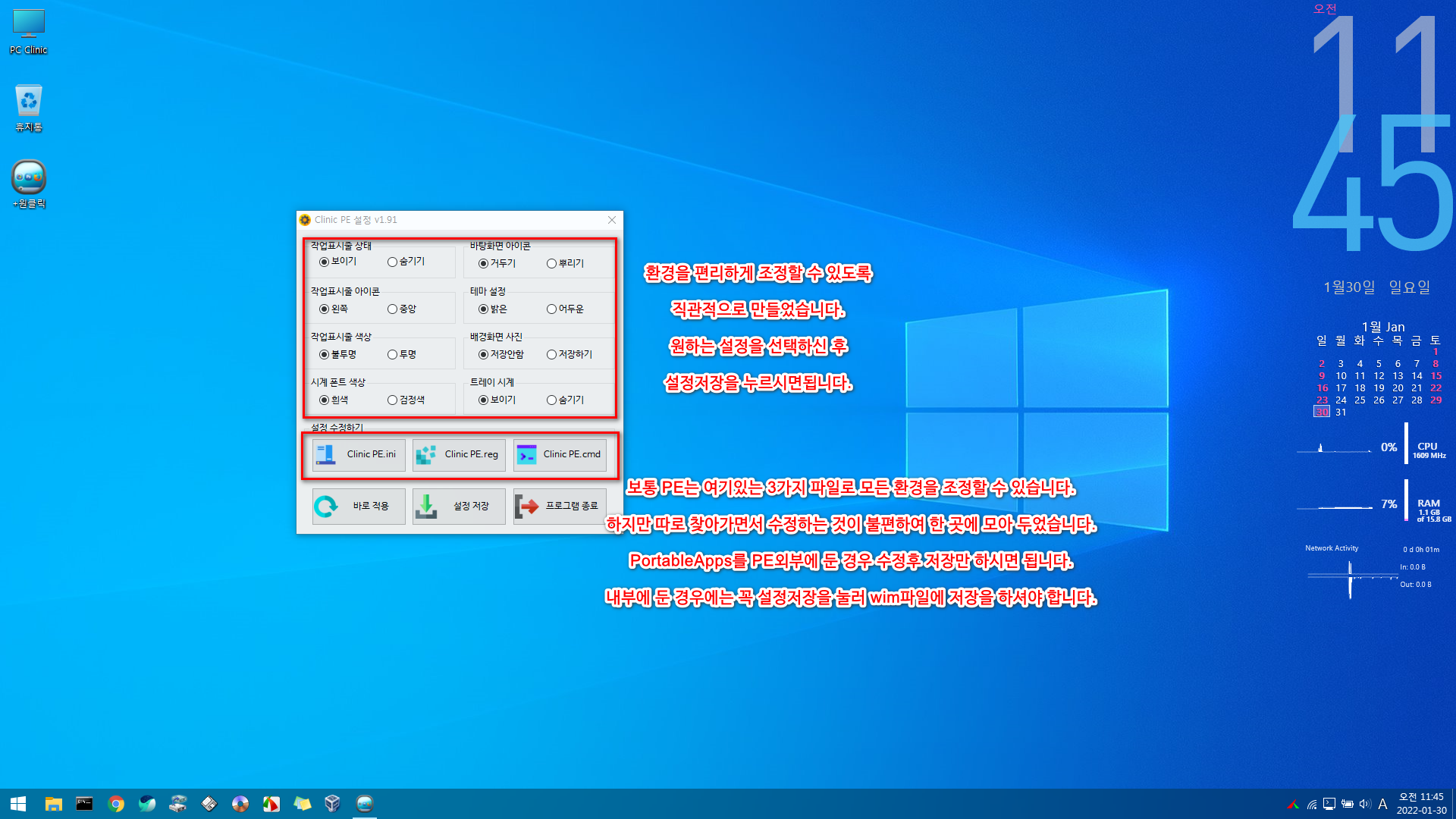Viewport: 1456px width, 819px height.
Task: Open the red-green sail taskbar app icon
Action: click(x=271, y=804)
